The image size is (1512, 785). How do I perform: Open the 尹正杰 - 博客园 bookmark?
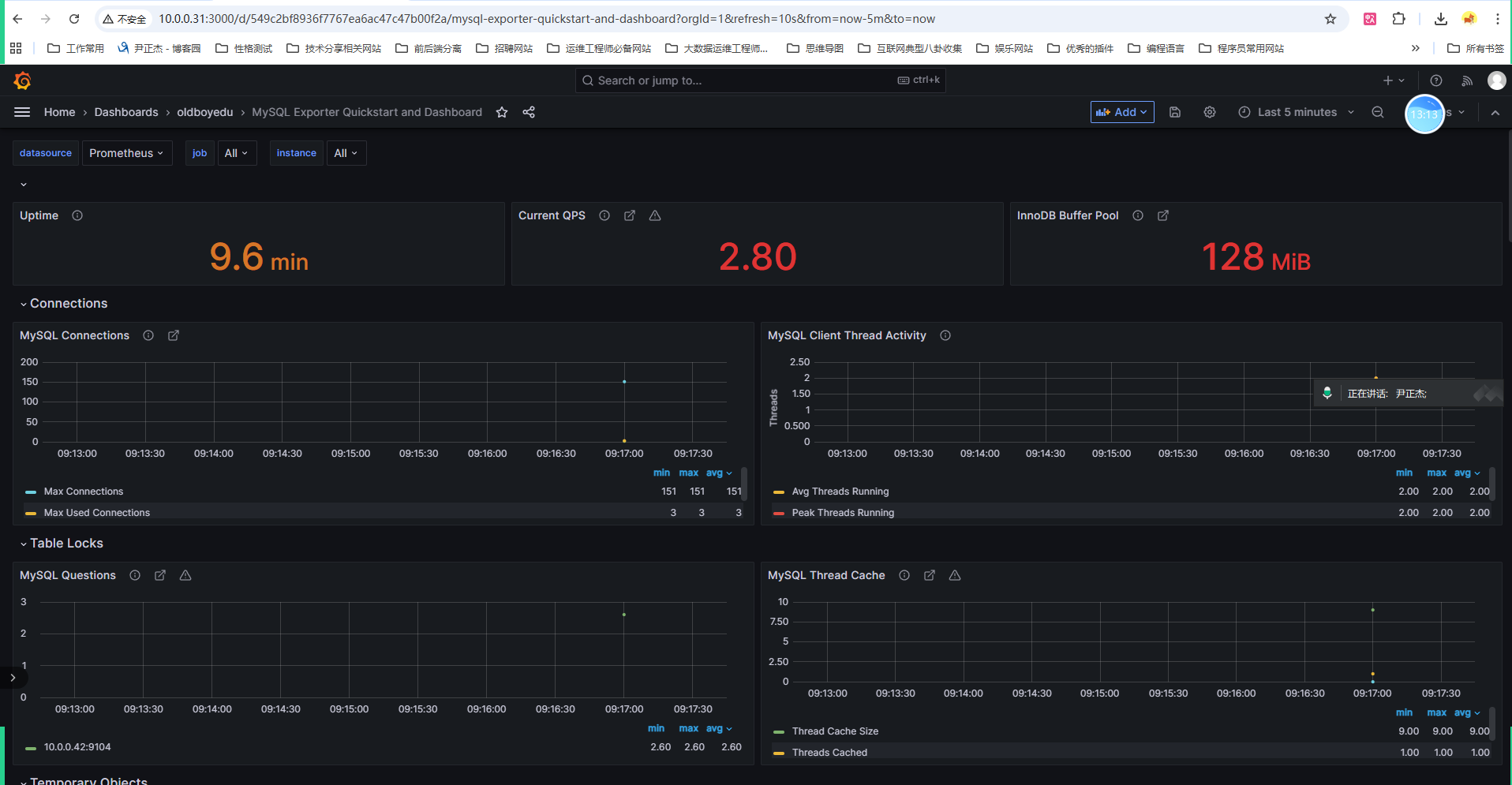coord(159,48)
